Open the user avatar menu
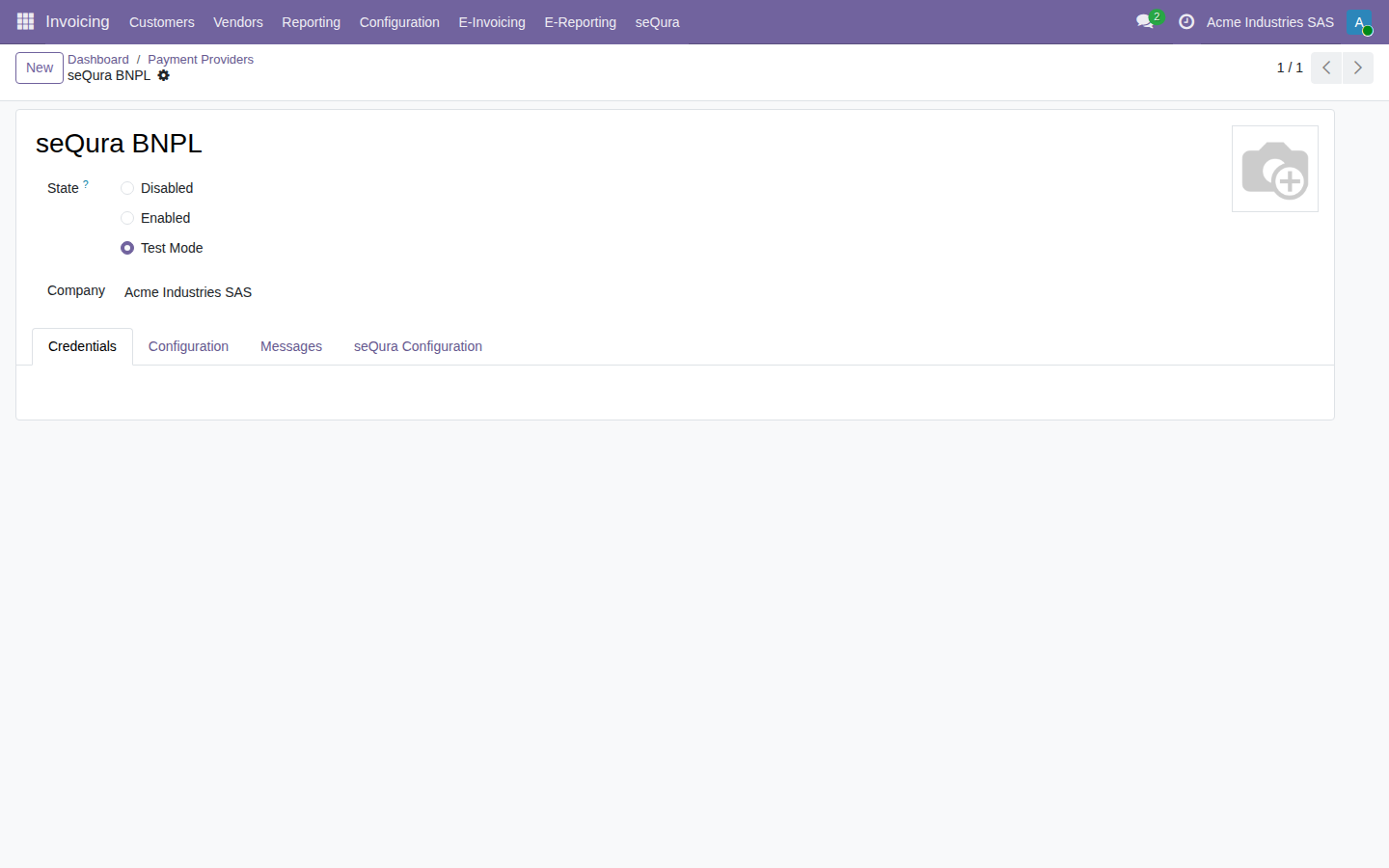The width and height of the screenshot is (1389, 868). (1359, 21)
